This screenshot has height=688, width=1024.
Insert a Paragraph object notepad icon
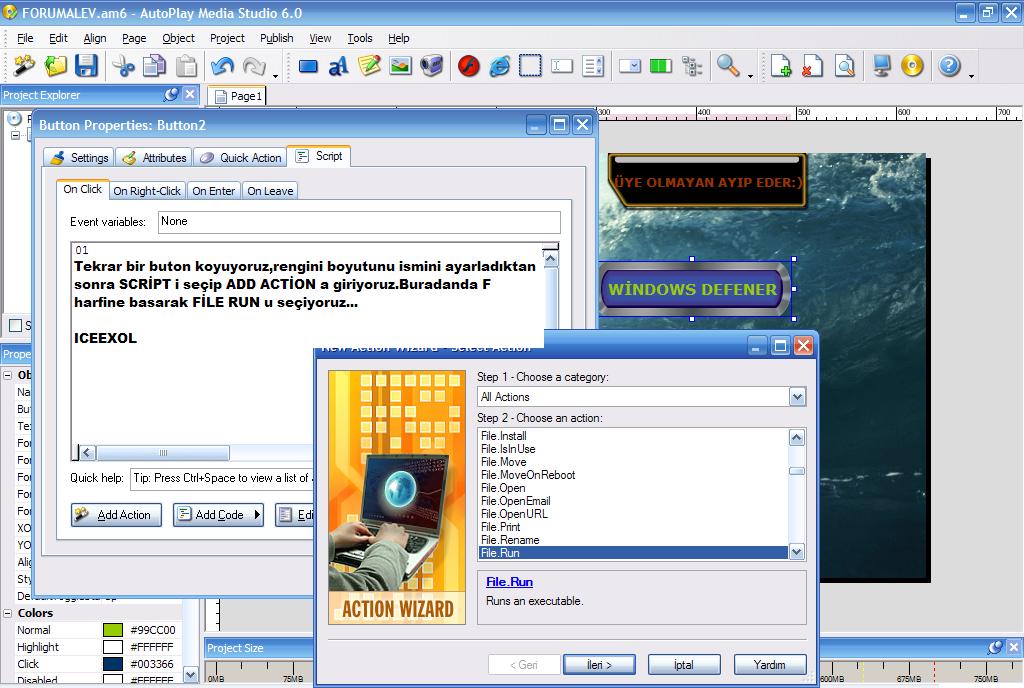370,66
